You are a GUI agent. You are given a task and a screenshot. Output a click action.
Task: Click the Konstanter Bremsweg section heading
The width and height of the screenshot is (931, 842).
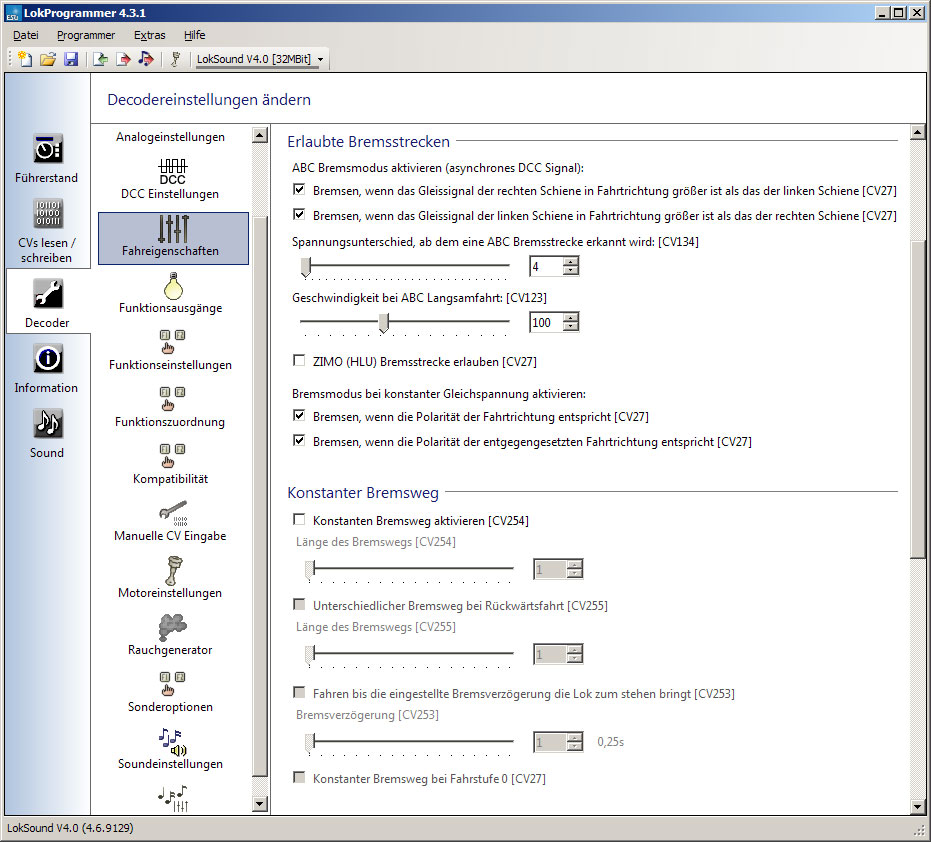pos(363,493)
